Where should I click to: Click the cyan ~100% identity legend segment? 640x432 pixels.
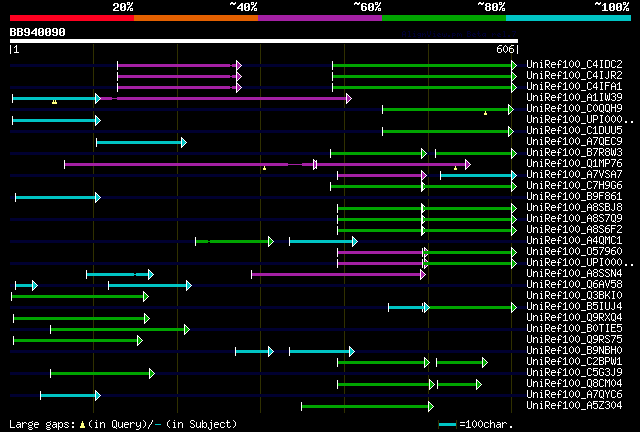pos(569,18)
